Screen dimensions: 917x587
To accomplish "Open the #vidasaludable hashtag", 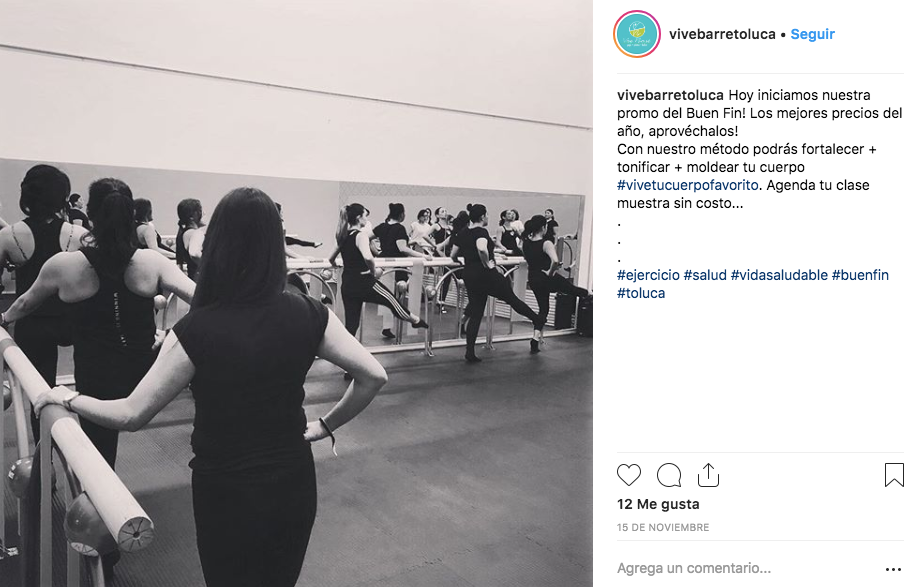I will (779, 275).
